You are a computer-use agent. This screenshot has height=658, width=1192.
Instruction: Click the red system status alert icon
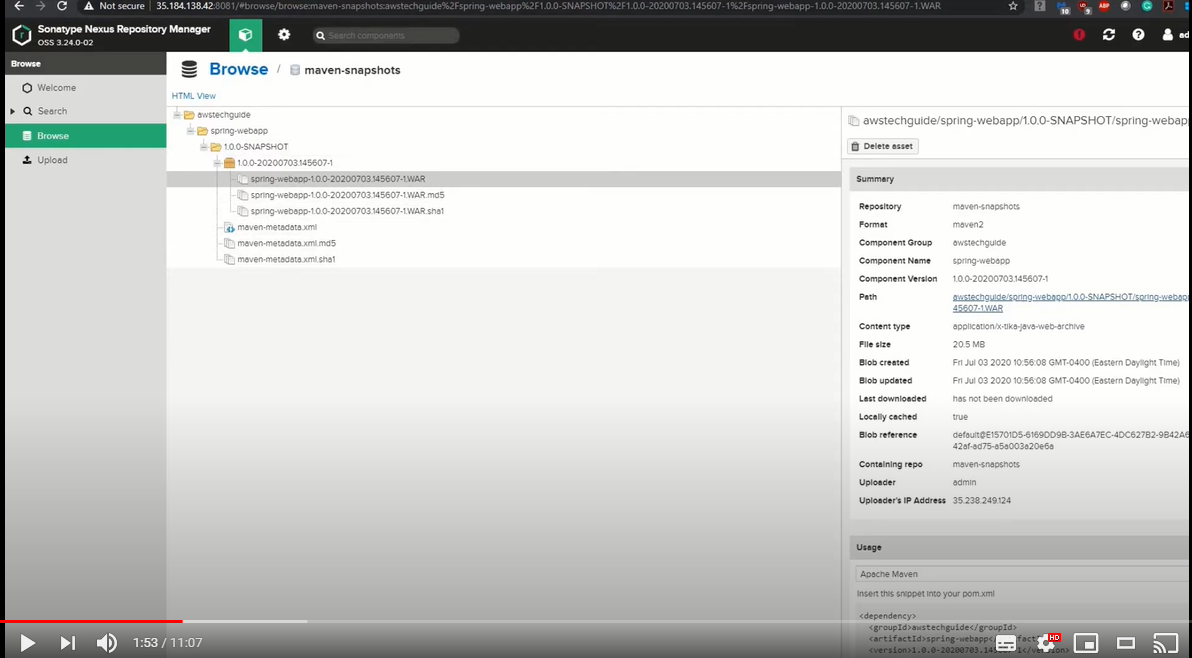click(x=1079, y=35)
